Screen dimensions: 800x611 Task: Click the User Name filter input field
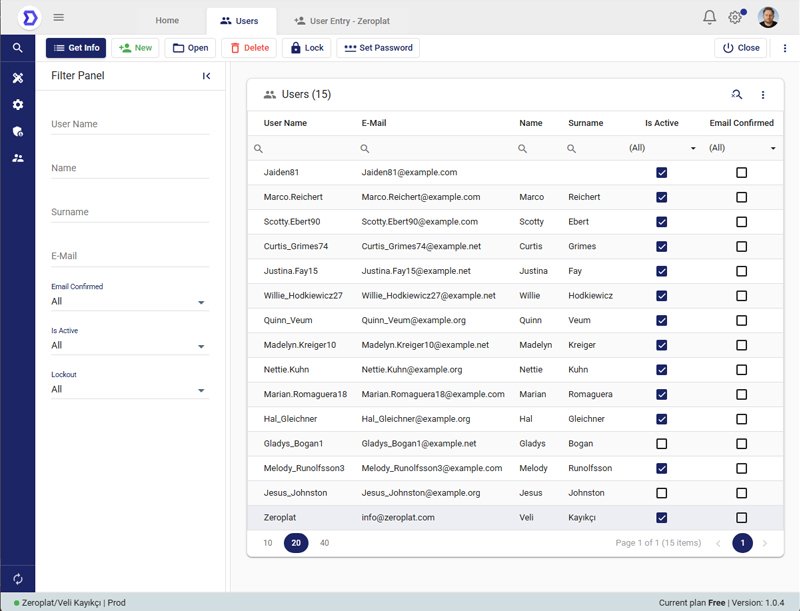(130, 125)
